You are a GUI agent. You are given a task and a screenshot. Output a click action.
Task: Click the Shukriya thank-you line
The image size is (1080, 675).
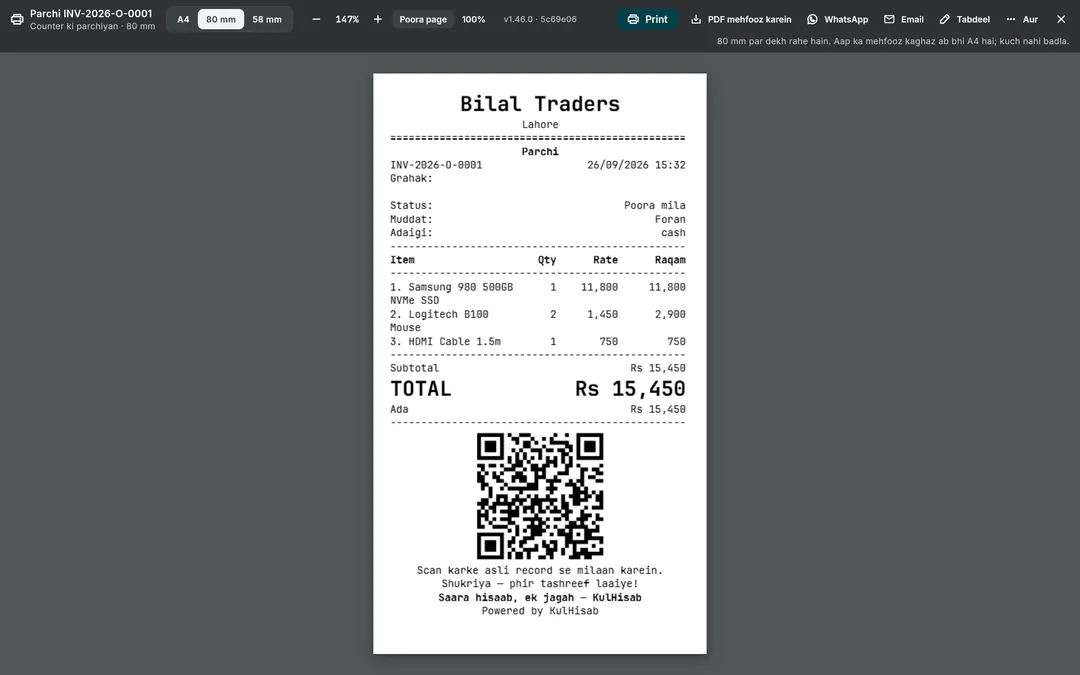(540, 584)
